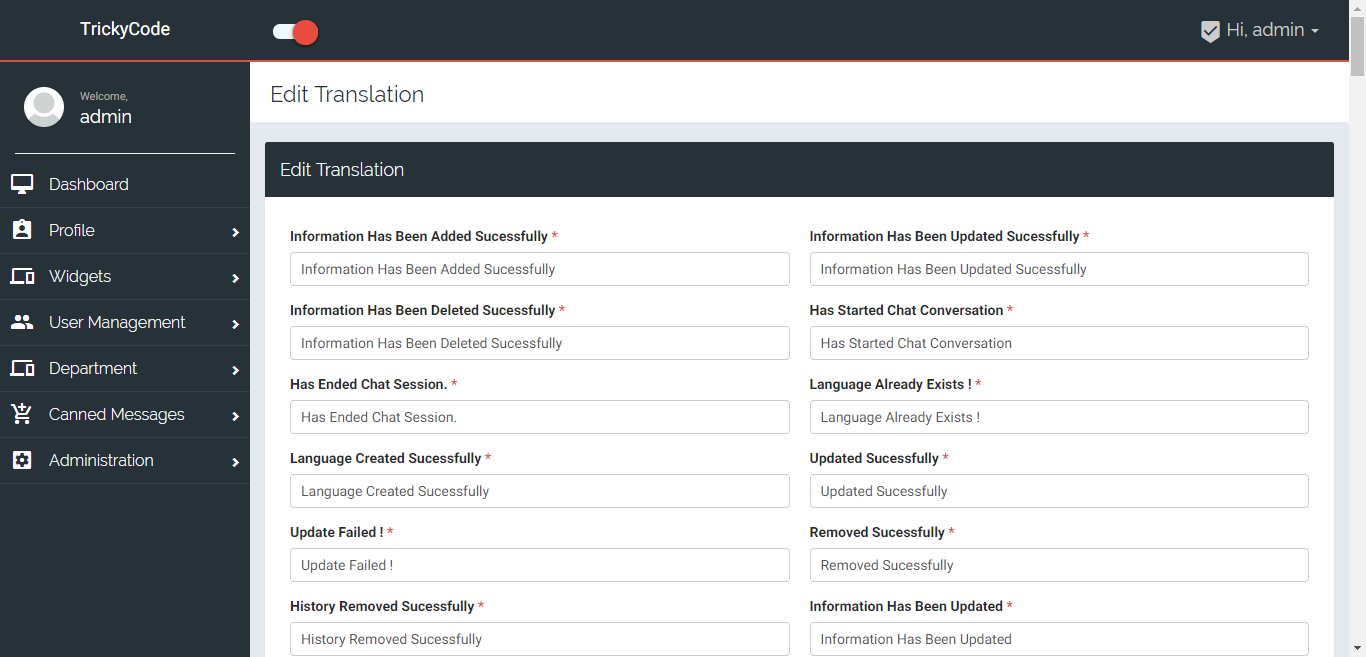
Task: Select Canned Messages in the sidebar
Action: tap(117, 414)
